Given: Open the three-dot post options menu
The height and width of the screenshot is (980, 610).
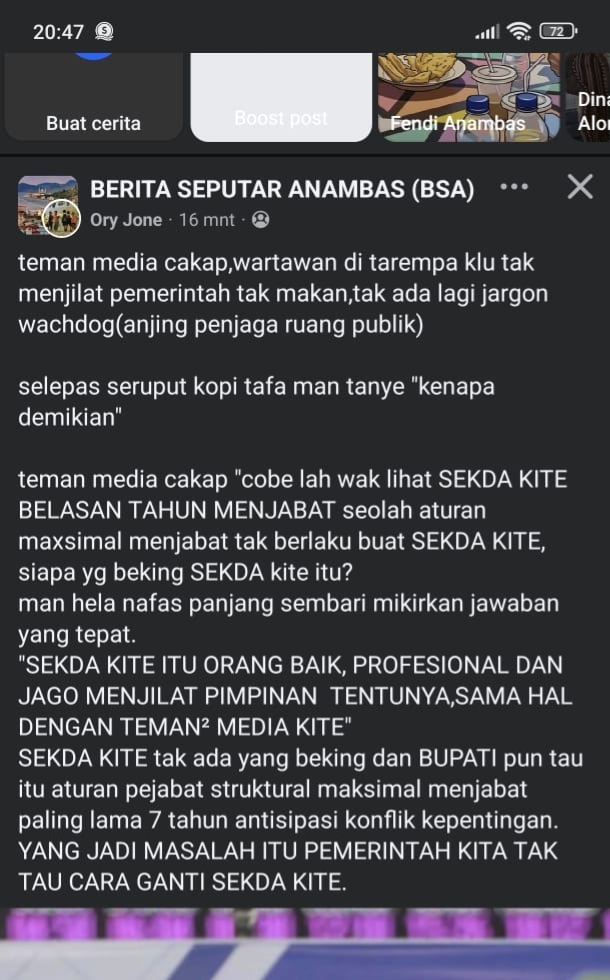Looking at the screenshot, I should [x=514, y=186].
